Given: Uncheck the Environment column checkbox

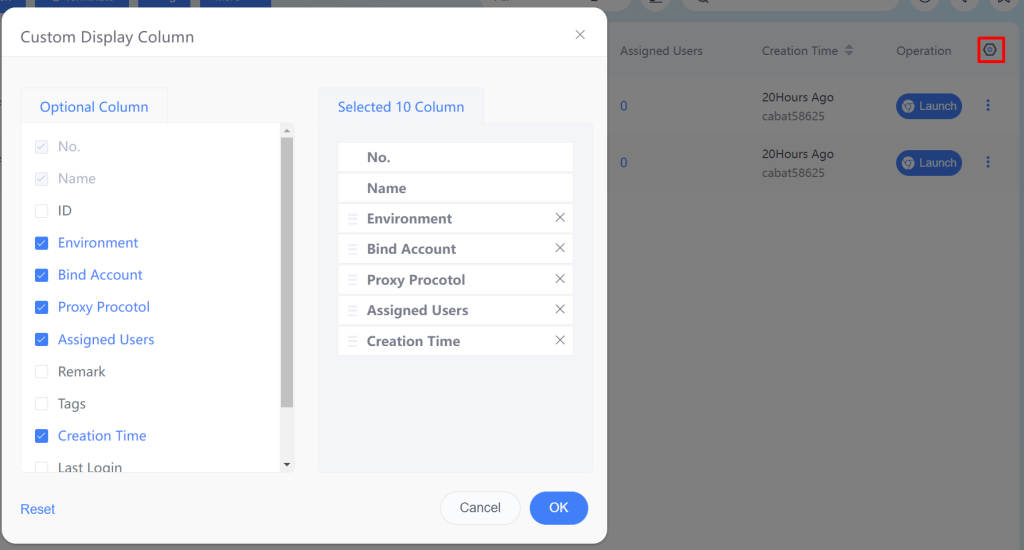Looking at the screenshot, I should (x=41, y=243).
